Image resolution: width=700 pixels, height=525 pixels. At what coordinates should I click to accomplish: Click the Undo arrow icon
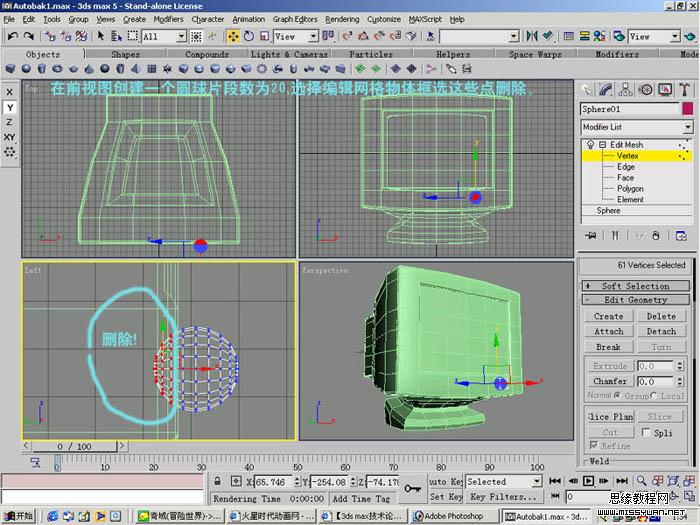tap(13, 36)
